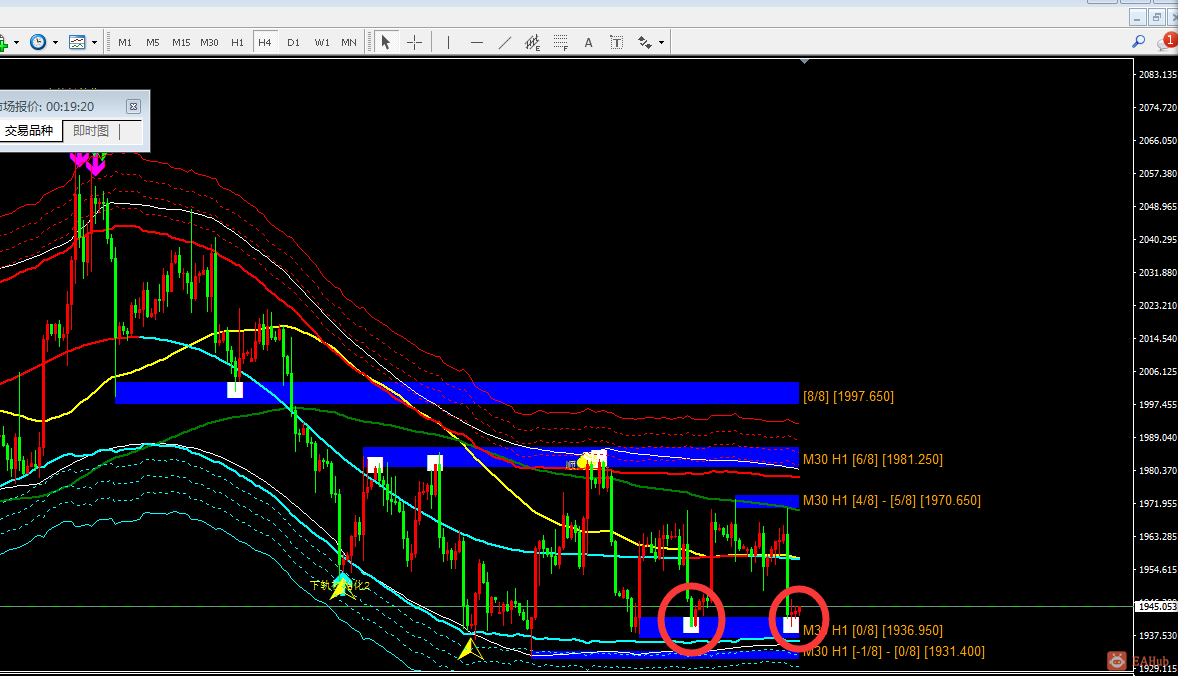Select the 交易品种 tab

coord(29,131)
